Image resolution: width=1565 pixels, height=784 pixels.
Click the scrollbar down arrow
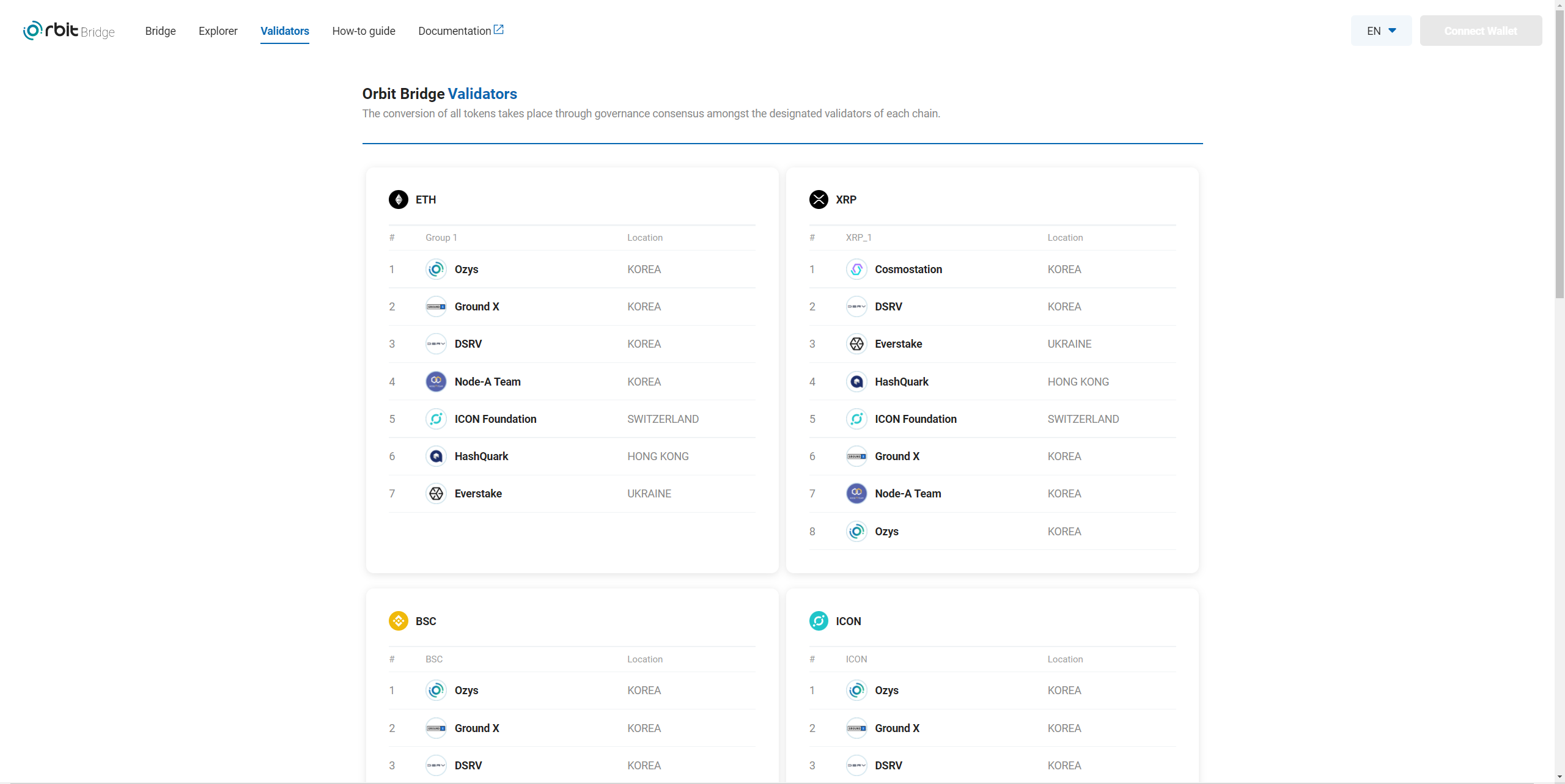[1559, 778]
